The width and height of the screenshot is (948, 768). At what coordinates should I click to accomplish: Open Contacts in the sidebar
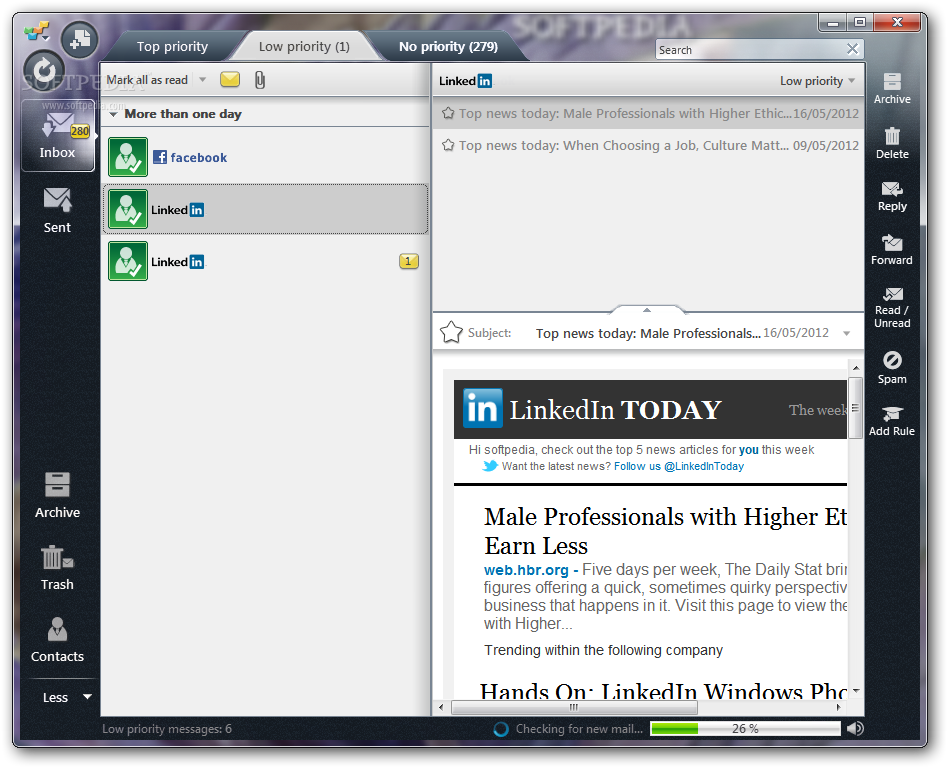57,640
